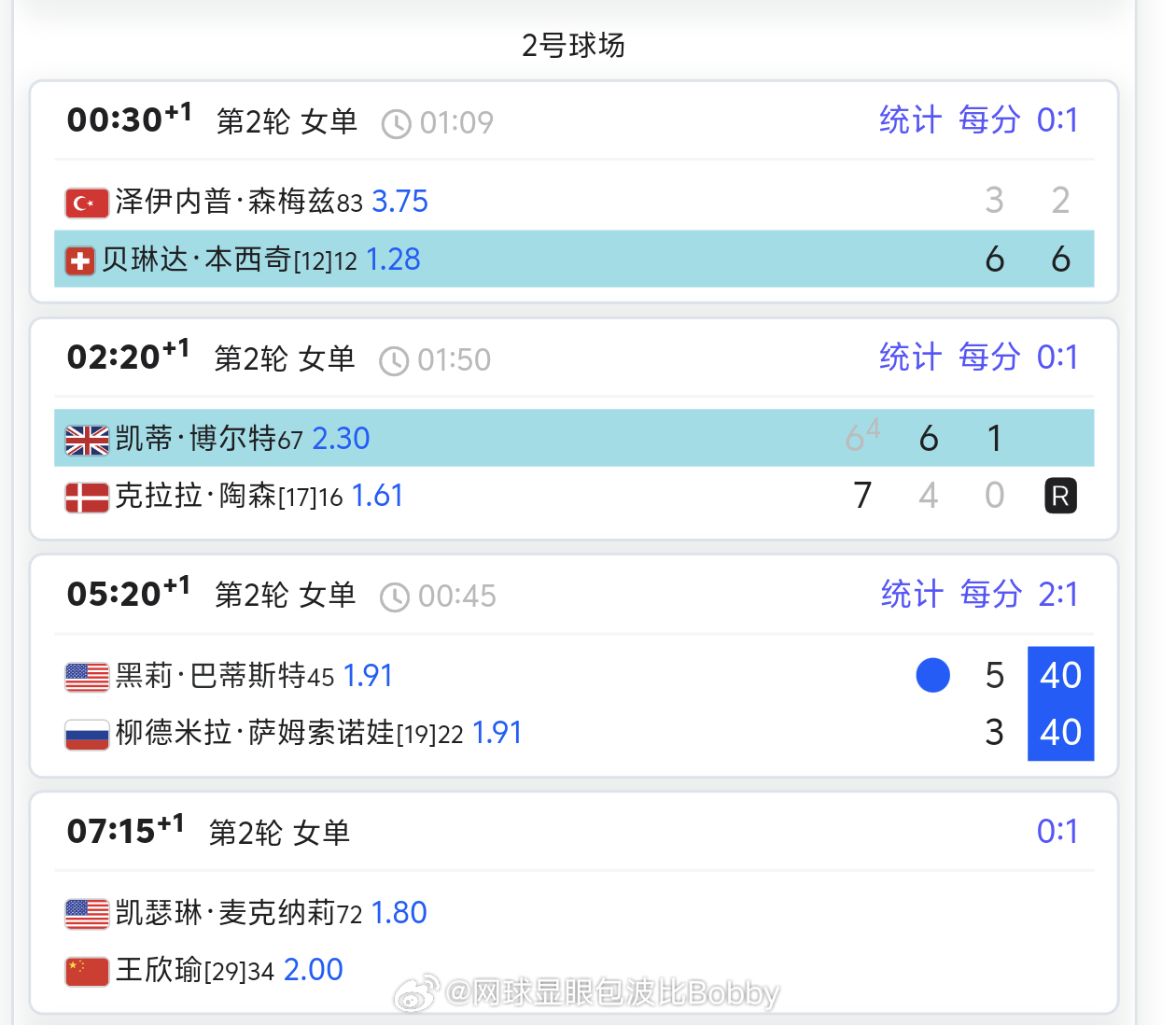Screen dimensions: 1176x1025
Task: Open 统计 for the 贝琳达·本西奇 match
Action: (x=910, y=120)
